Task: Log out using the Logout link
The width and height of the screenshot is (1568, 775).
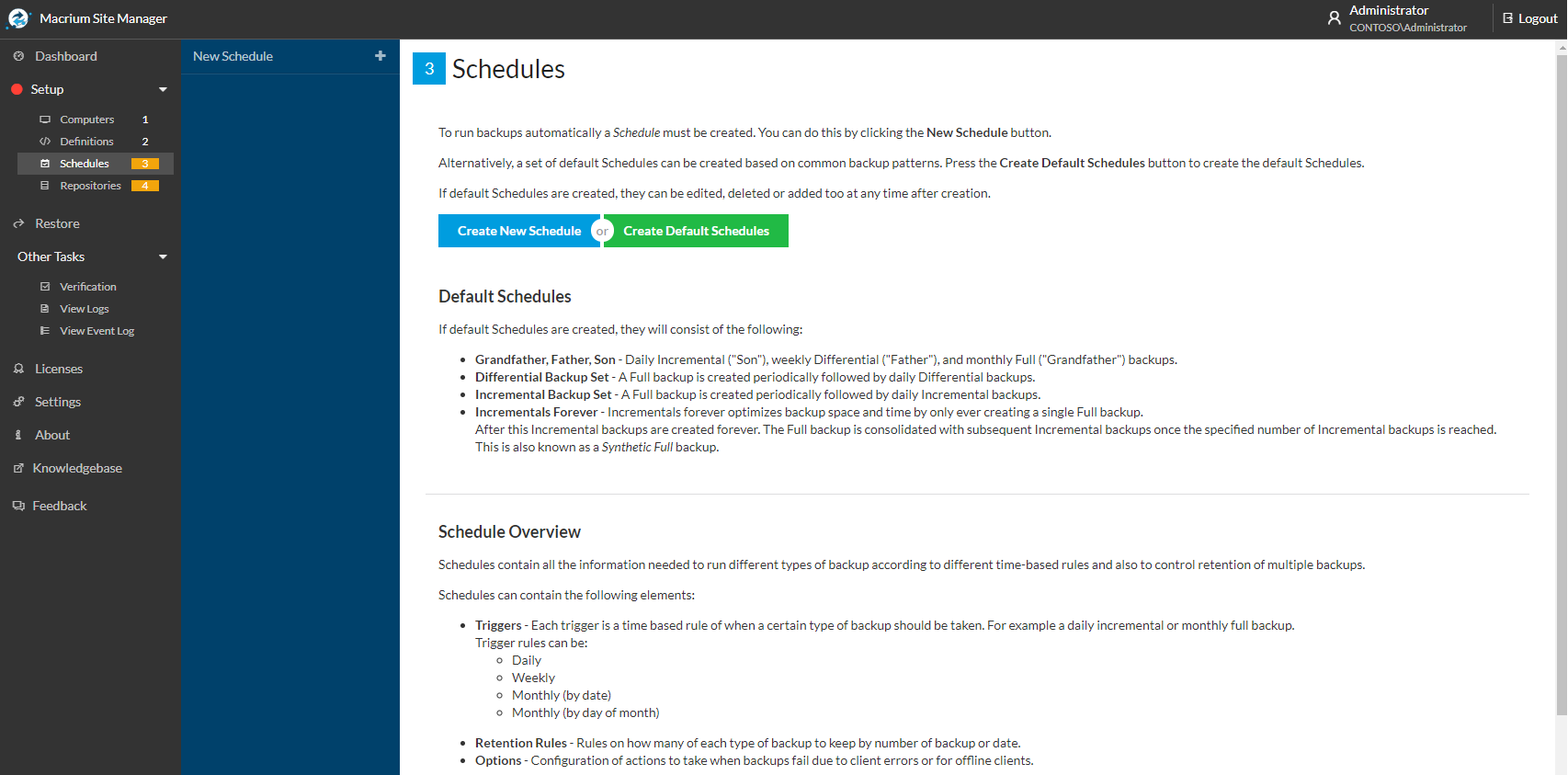Action: 1530,18
